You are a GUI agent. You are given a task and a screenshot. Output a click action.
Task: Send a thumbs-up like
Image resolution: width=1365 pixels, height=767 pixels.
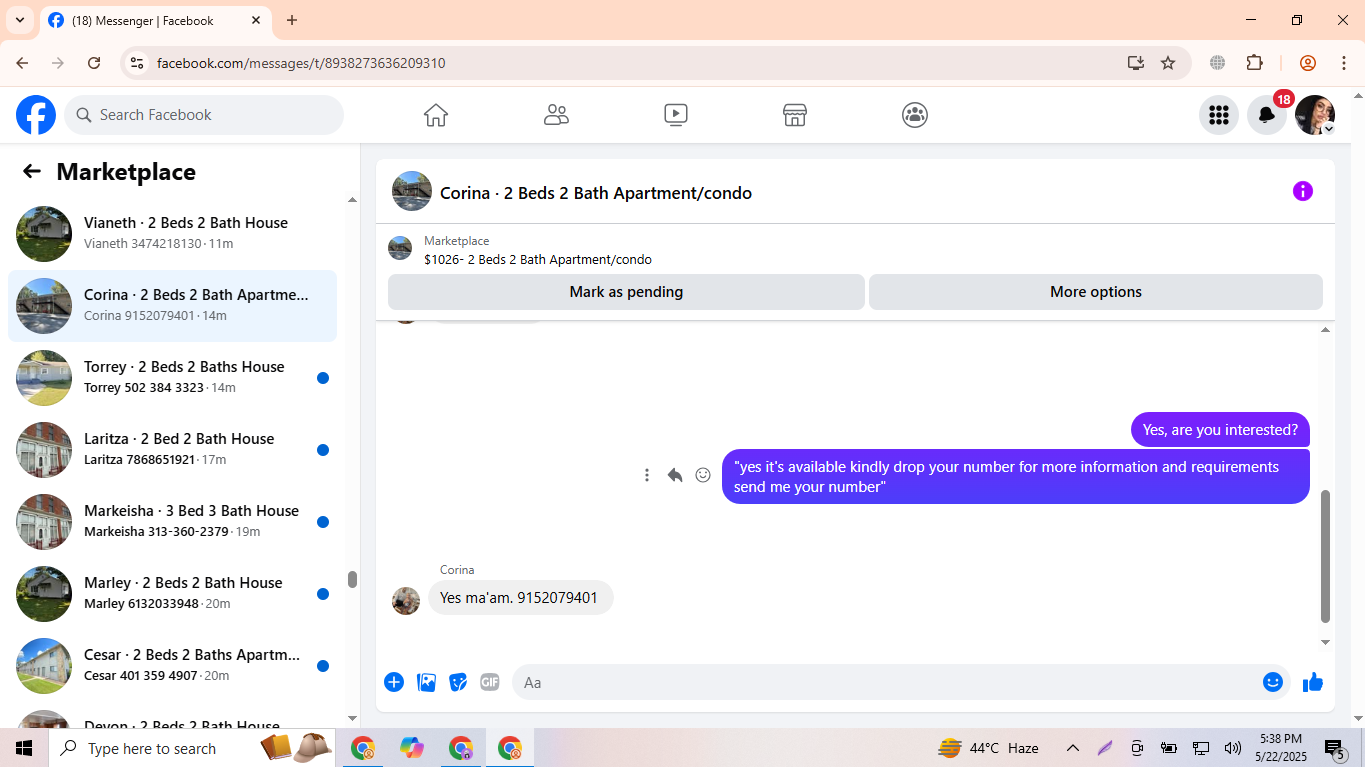tap(1313, 682)
